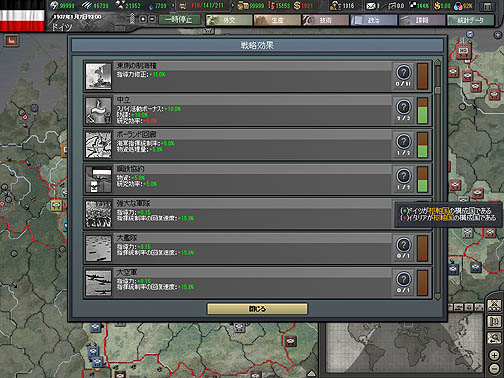Open the 統計データ (Statistics) tab
The height and width of the screenshot is (378, 504).
point(470,20)
